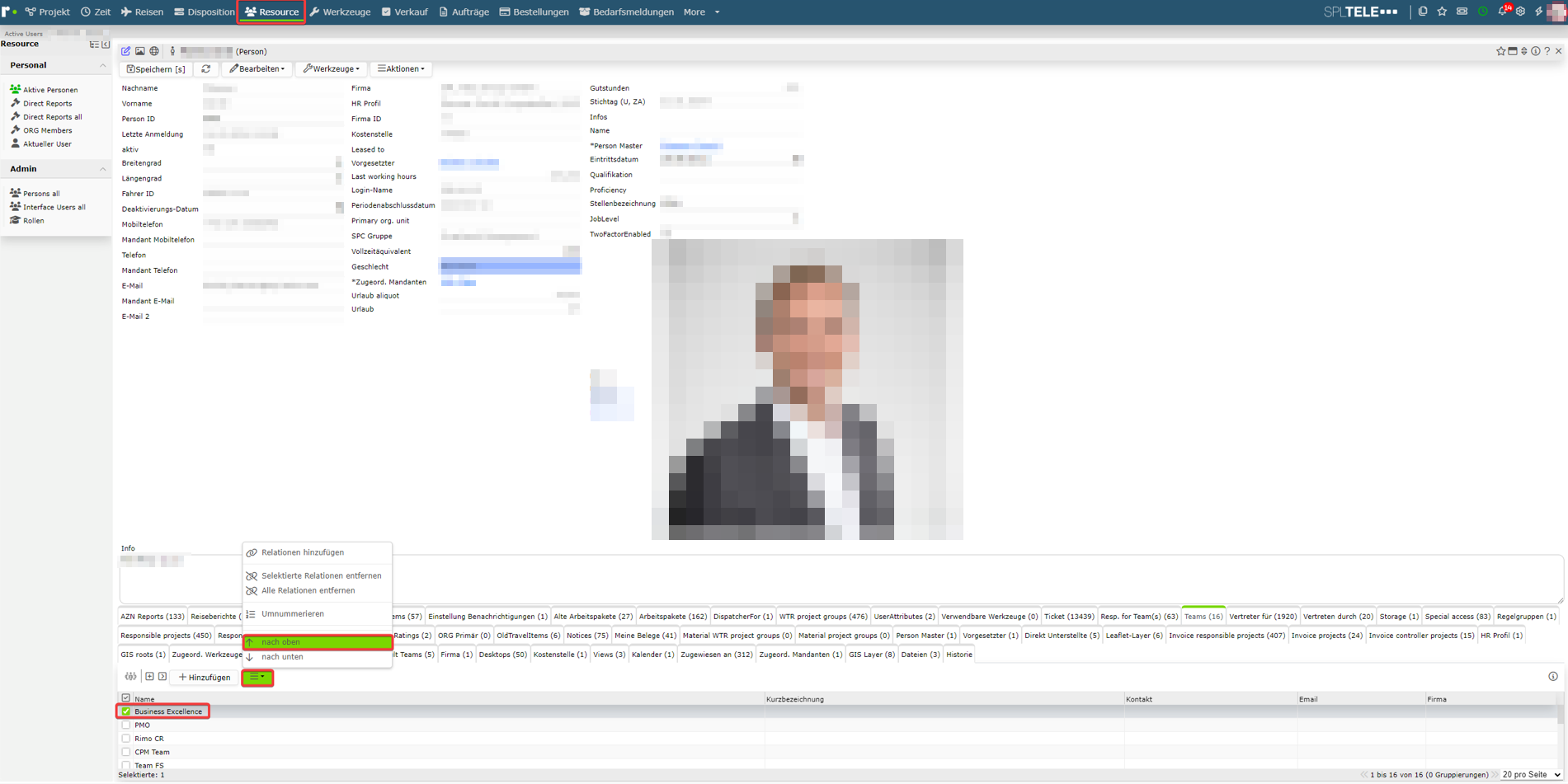Add person record to favorites via star icon
This screenshot has height=784, width=1568.
point(1500,51)
